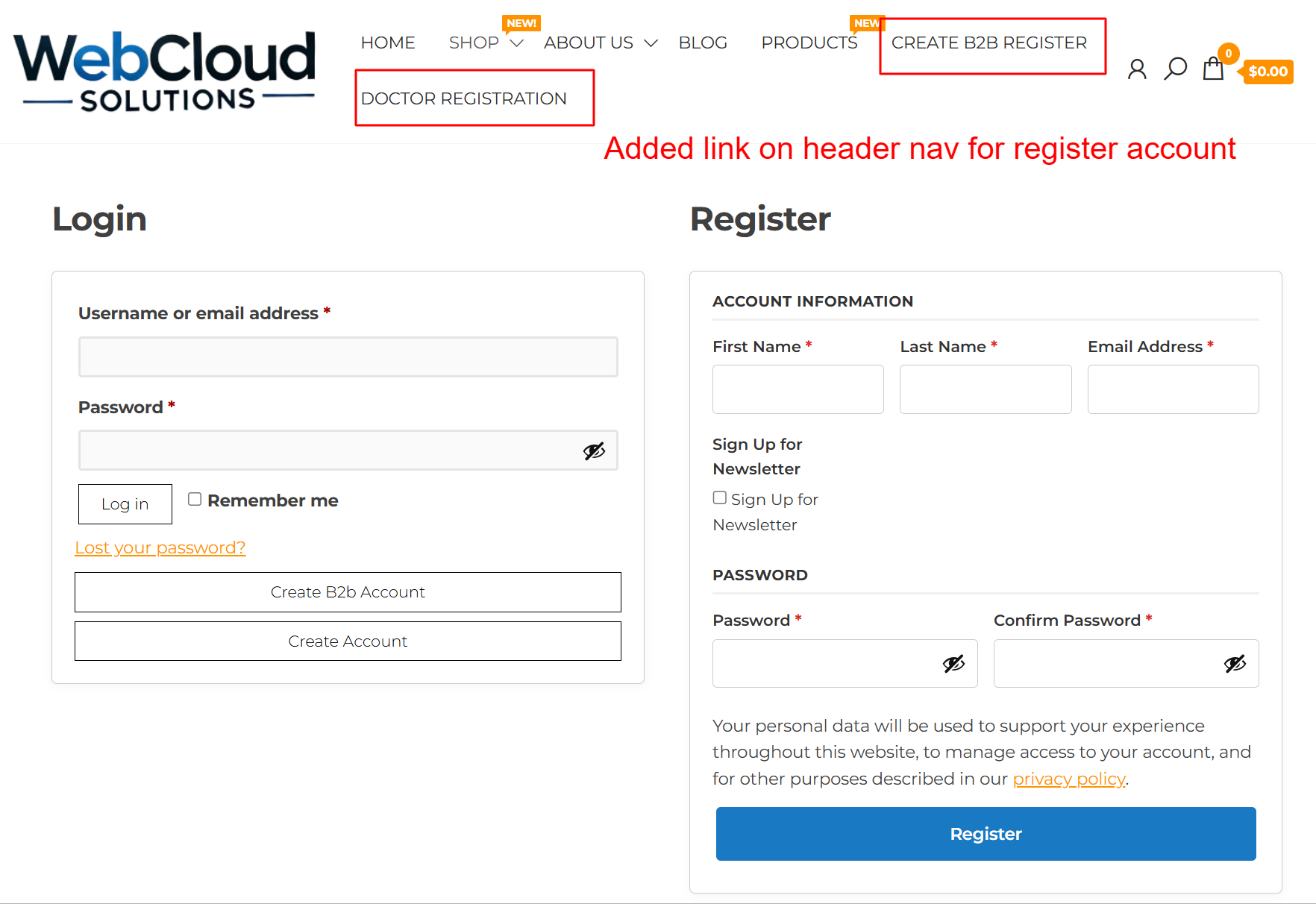
Task: Expand the ABOUT US dropdown menu
Action: [589, 43]
